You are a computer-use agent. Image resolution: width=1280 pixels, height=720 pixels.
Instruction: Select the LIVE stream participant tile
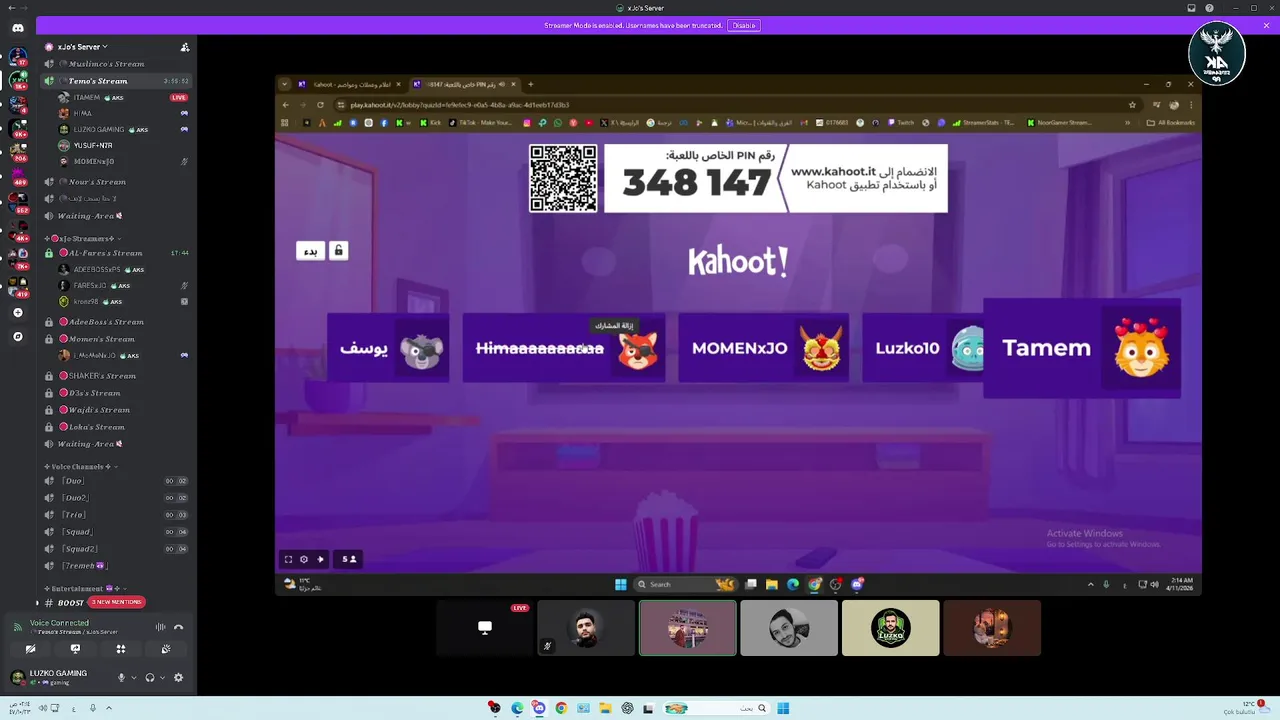tap(484, 628)
